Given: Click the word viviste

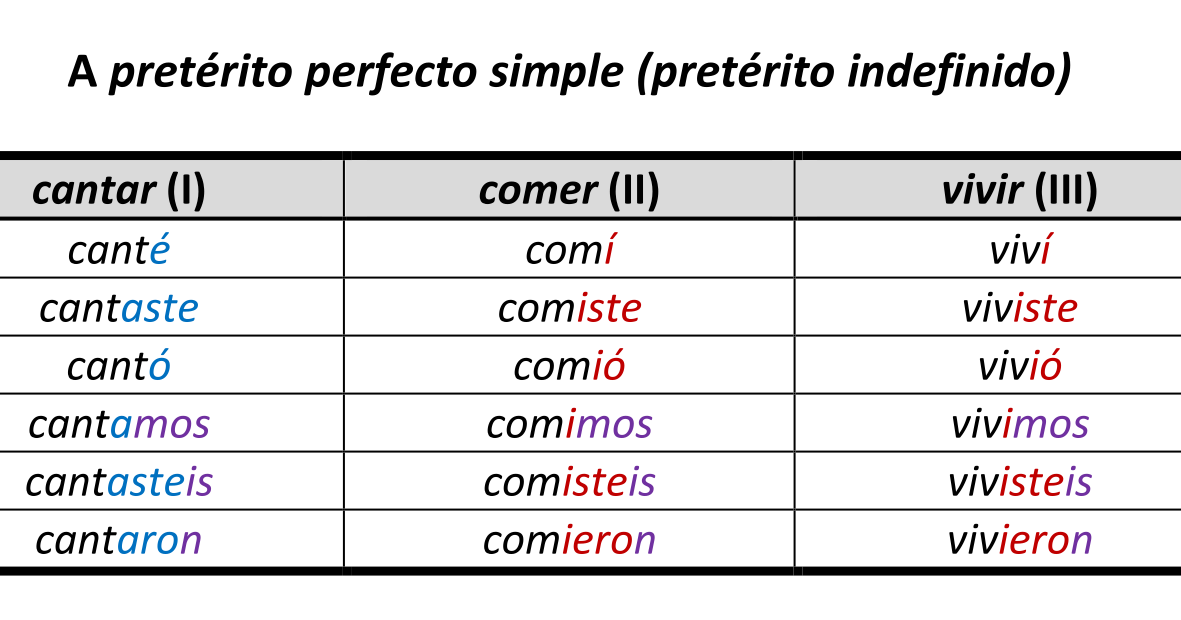Looking at the screenshot, I should [x=1020, y=308].
